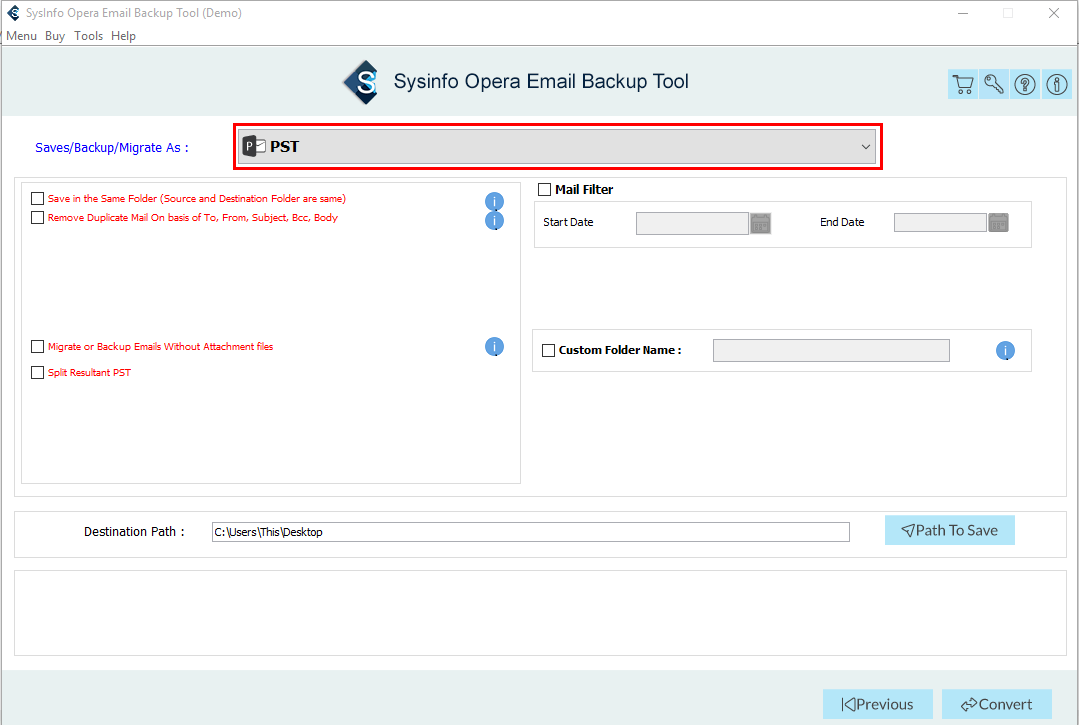Check Split Resultant PST option
The image size is (1079, 725).
[38, 372]
